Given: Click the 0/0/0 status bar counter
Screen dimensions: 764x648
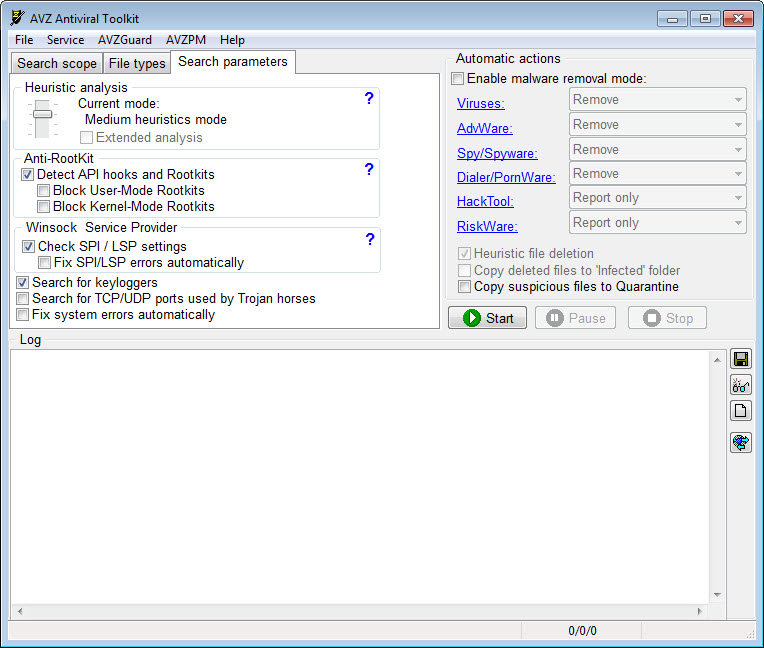Looking at the screenshot, I should pos(582,631).
